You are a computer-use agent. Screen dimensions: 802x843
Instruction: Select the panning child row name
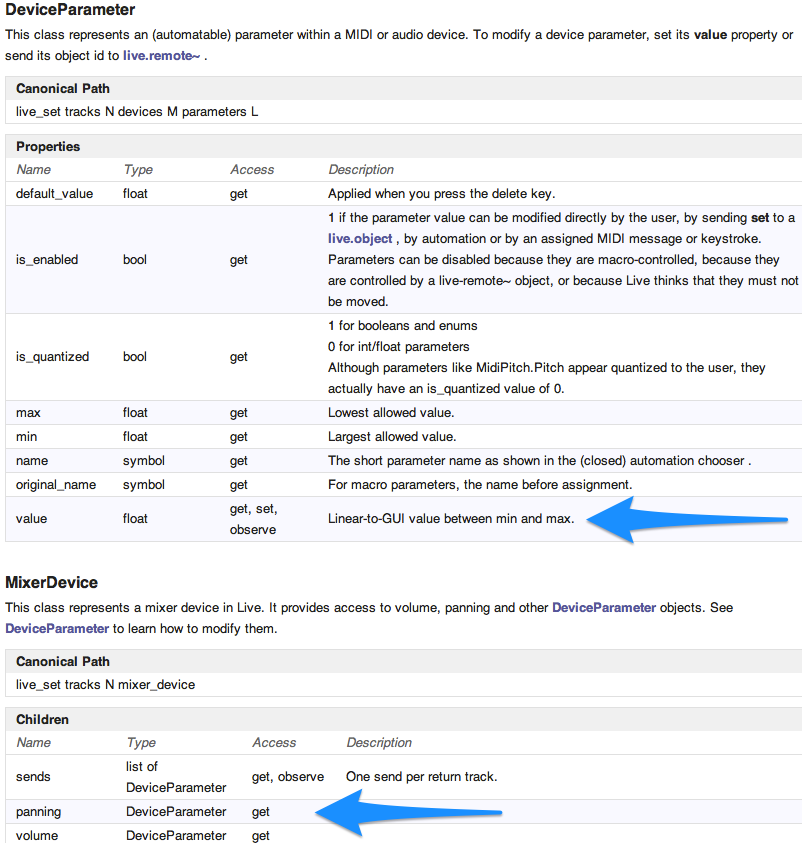point(38,811)
